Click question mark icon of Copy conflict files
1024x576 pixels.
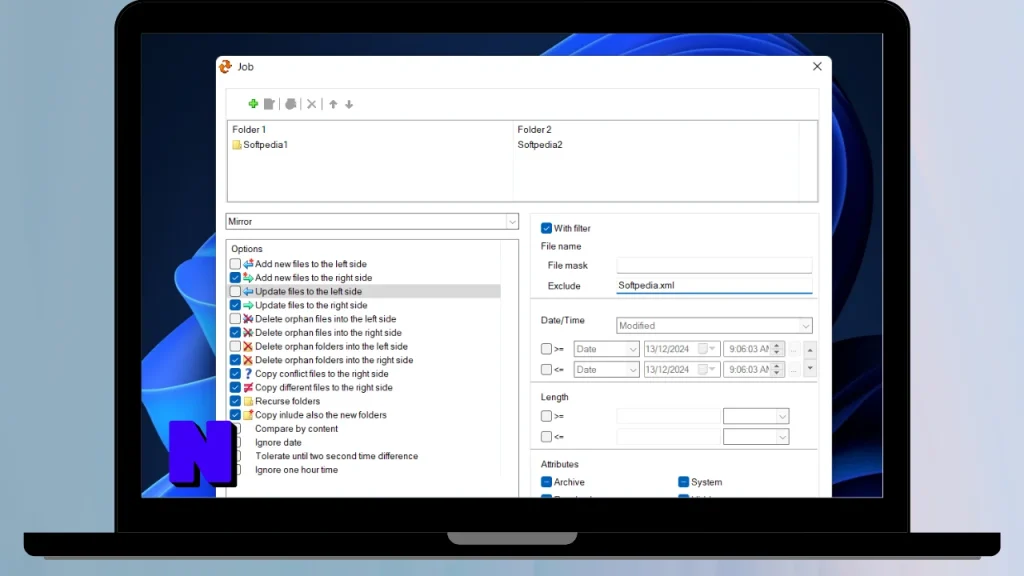248,374
